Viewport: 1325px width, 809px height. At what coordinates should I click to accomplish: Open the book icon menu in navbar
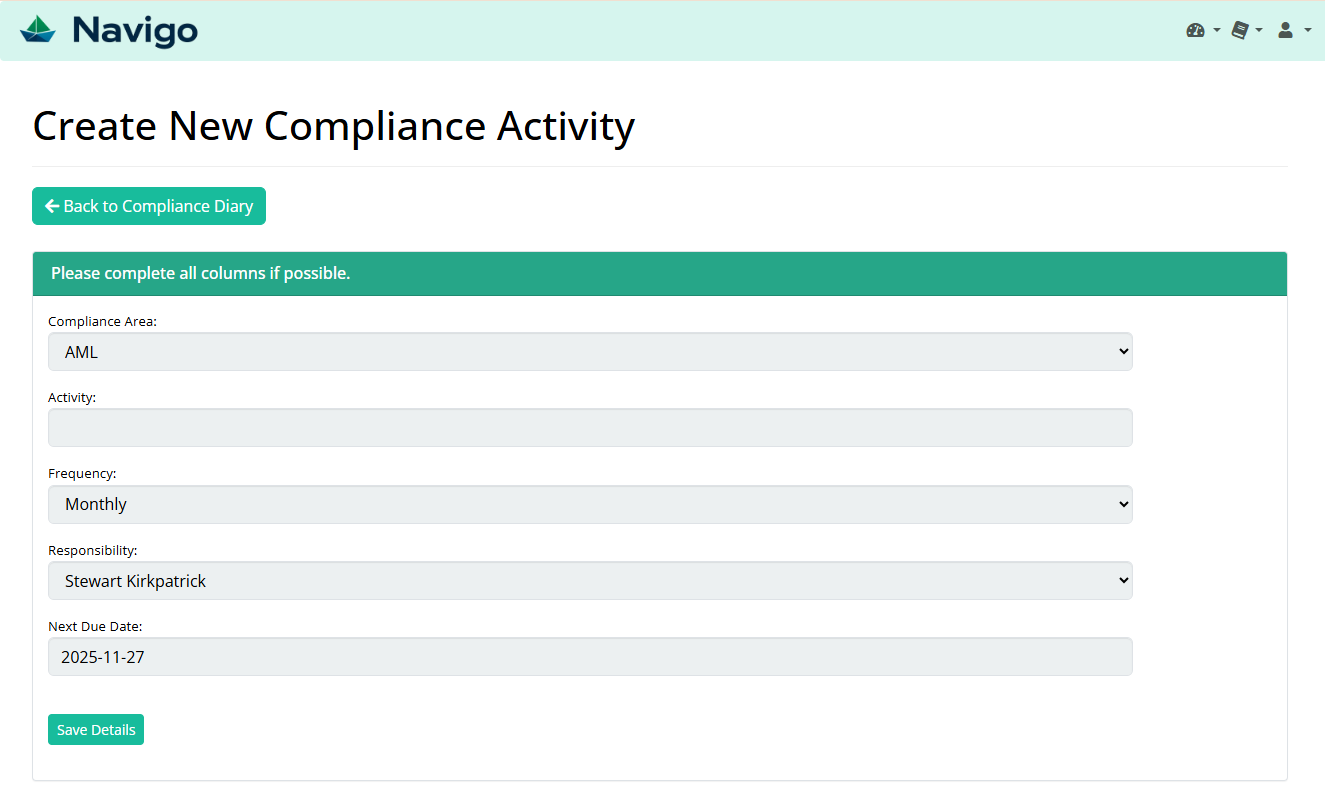point(1240,30)
